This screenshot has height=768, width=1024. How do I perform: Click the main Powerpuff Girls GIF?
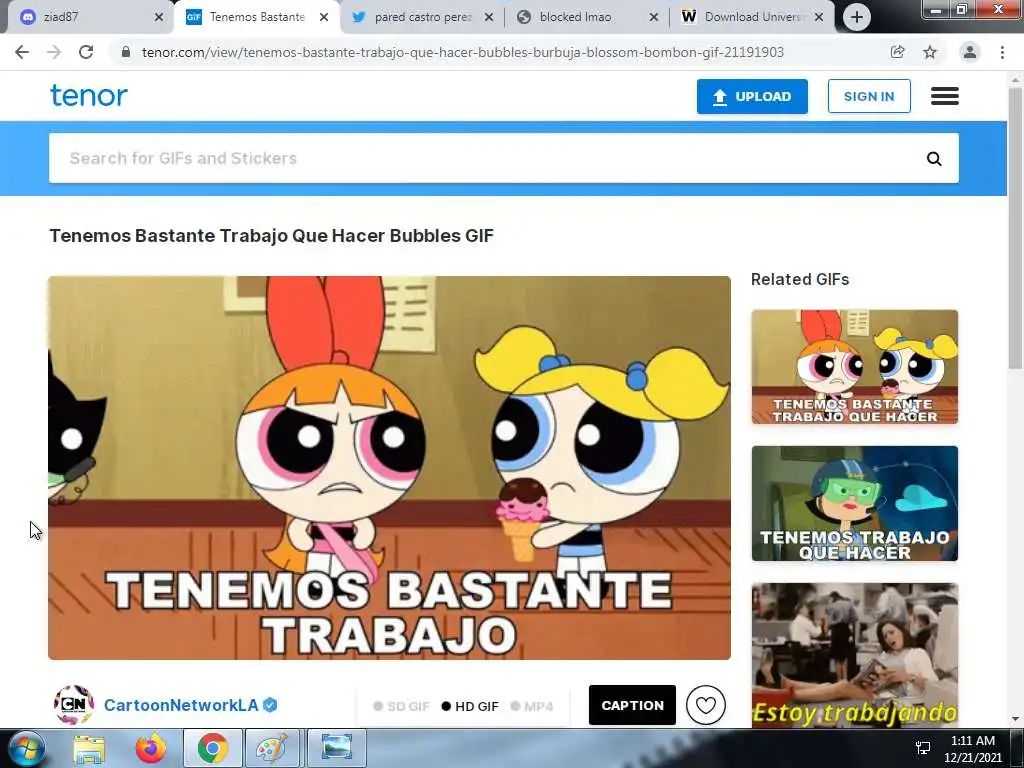pos(389,468)
